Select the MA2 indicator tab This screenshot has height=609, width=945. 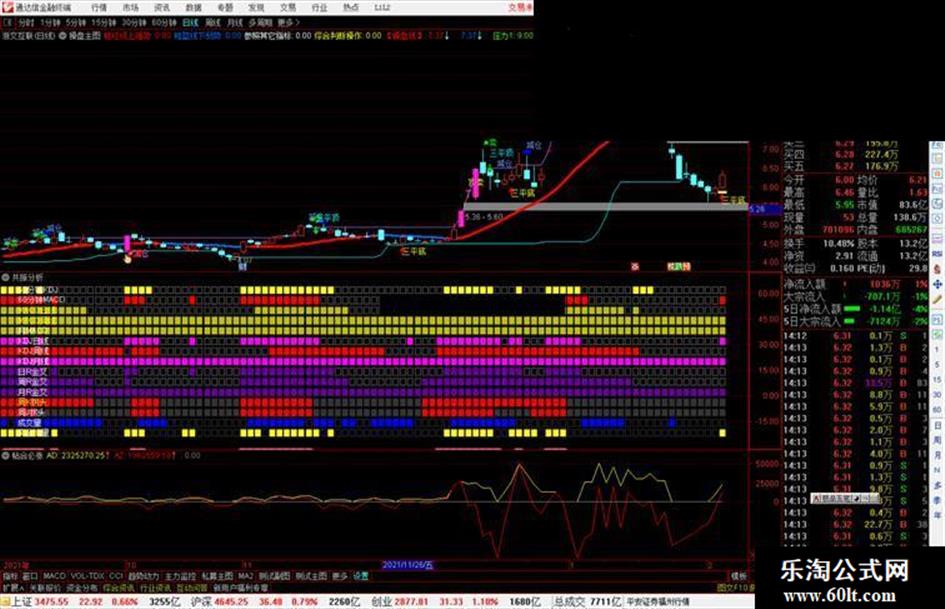coord(245,576)
